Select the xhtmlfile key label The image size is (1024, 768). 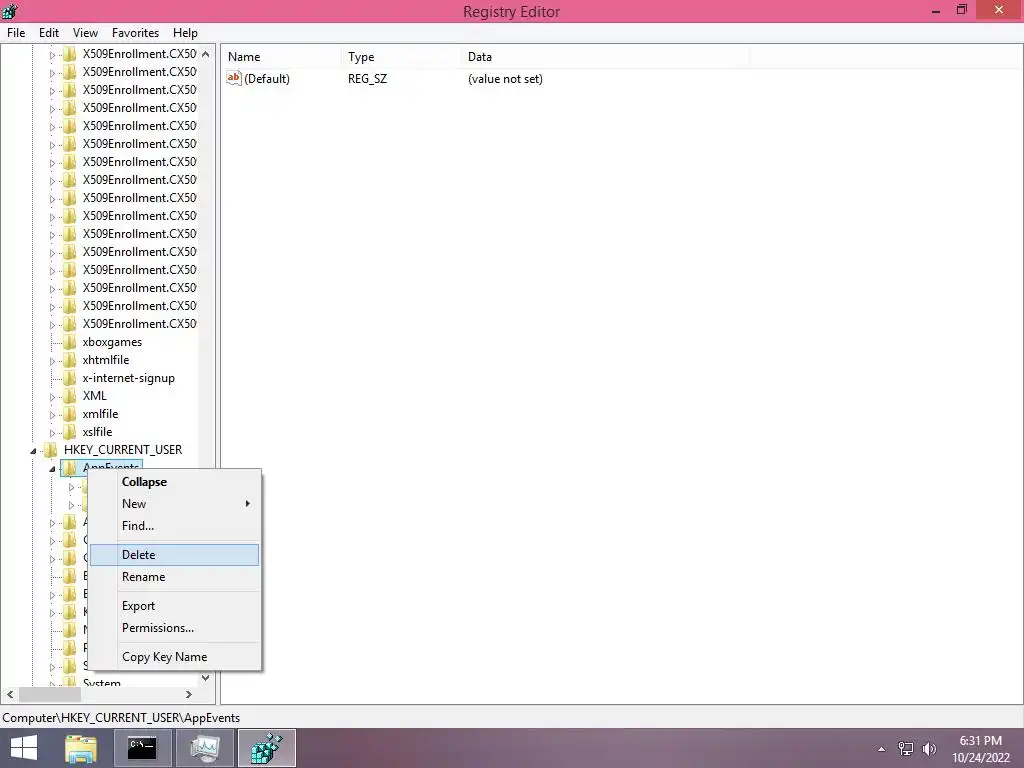[105, 360]
